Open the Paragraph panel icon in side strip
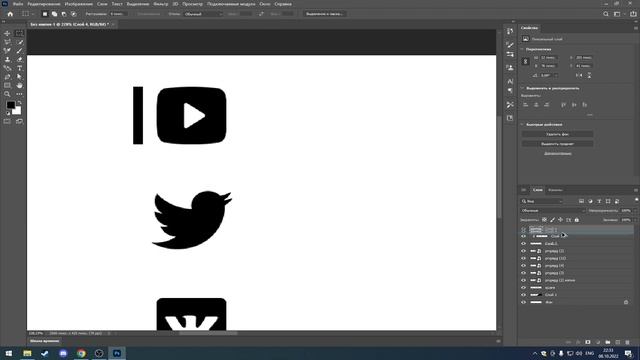This screenshot has height=360, width=640. pyautogui.click(x=510, y=91)
